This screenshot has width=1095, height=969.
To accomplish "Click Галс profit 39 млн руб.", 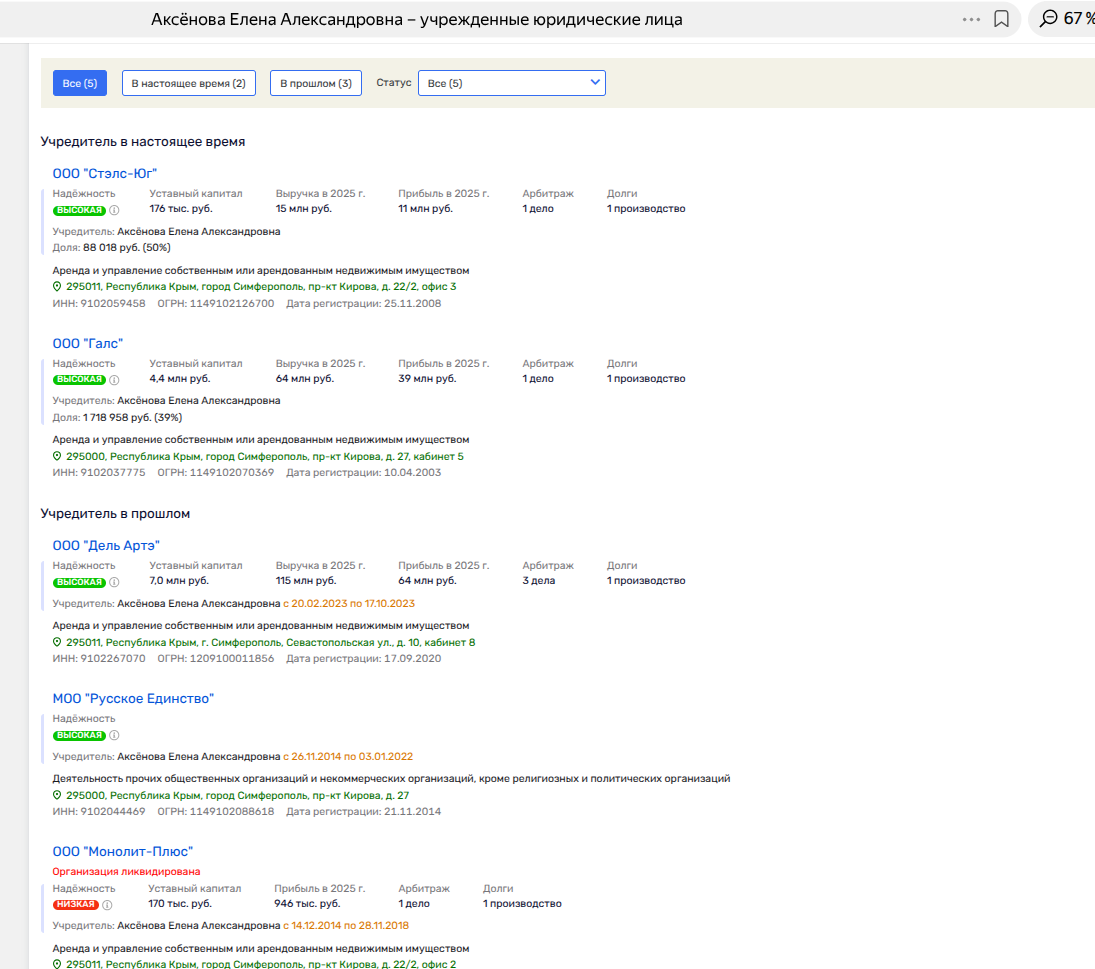I will [427, 378].
